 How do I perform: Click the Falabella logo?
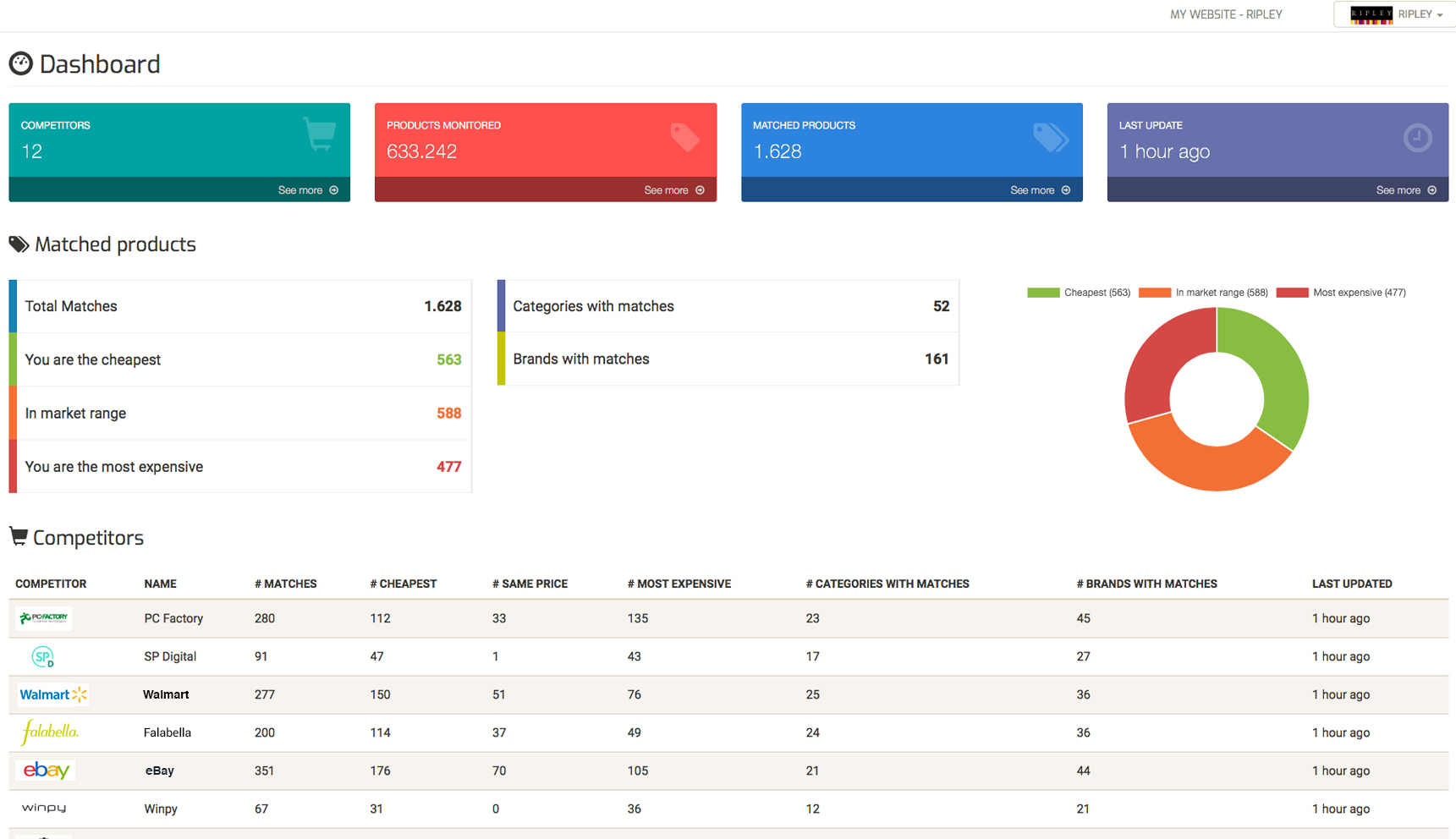(x=49, y=732)
